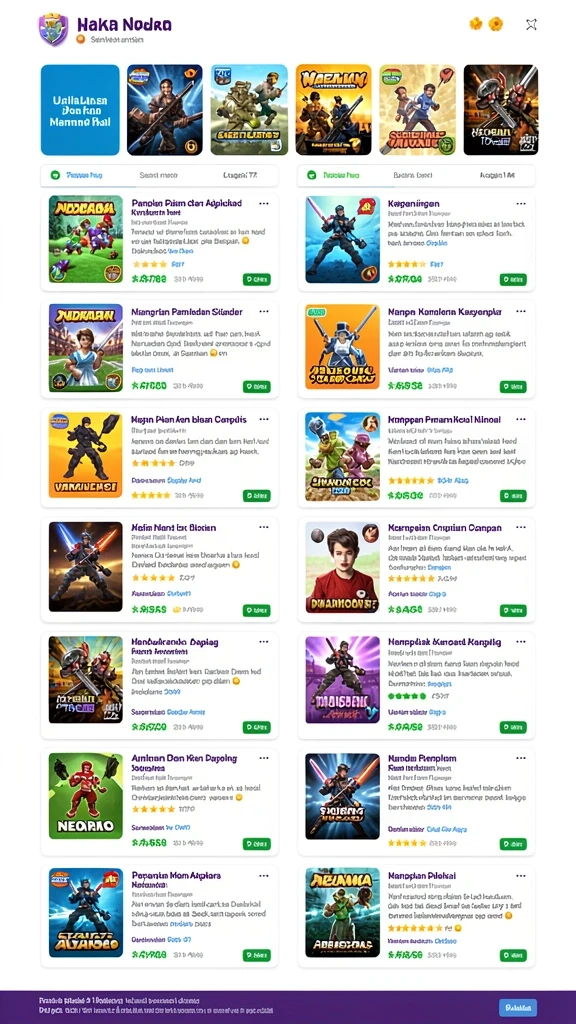576x1024 pixels.
Task: Select the middle tab in left tab bar
Action: (x=158, y=175)
